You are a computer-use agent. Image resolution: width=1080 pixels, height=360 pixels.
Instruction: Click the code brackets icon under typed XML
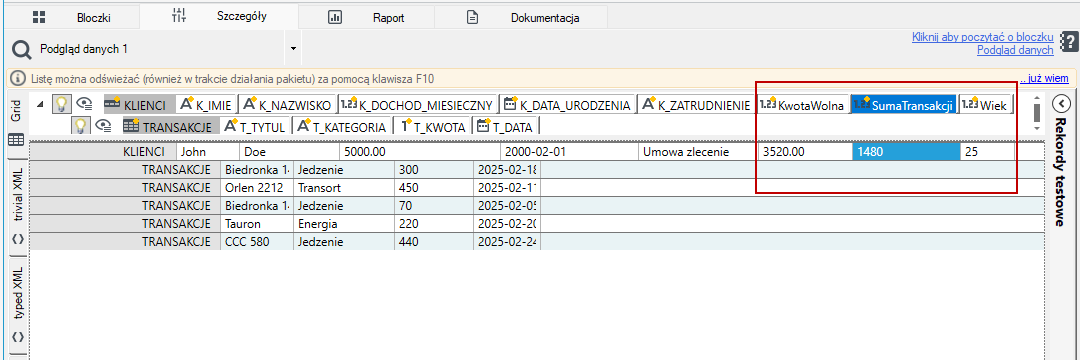click(x=17, y=337)
